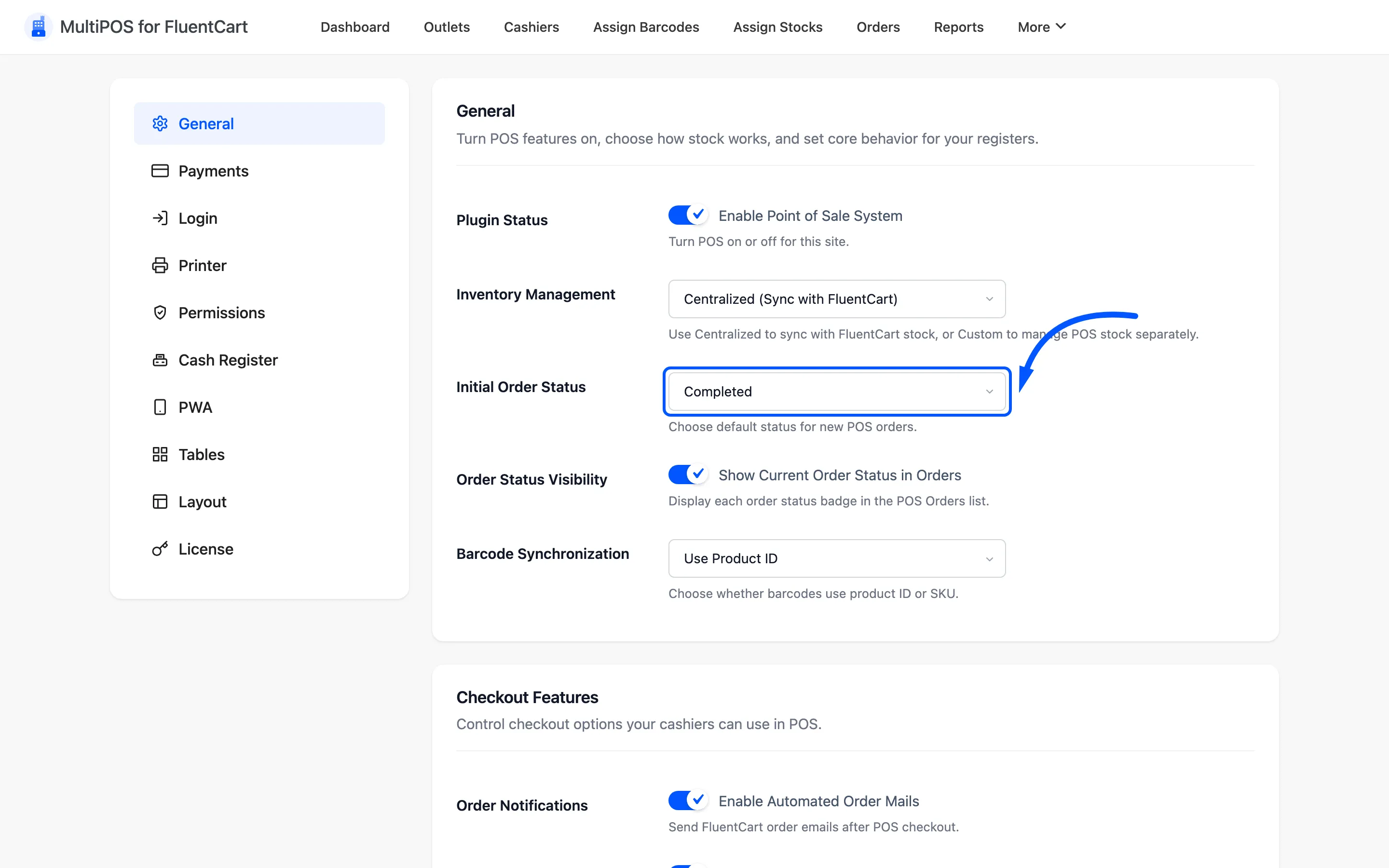Switch to Permissions settings
This screenshot has height=868, width=1389.
click(259, 313)
